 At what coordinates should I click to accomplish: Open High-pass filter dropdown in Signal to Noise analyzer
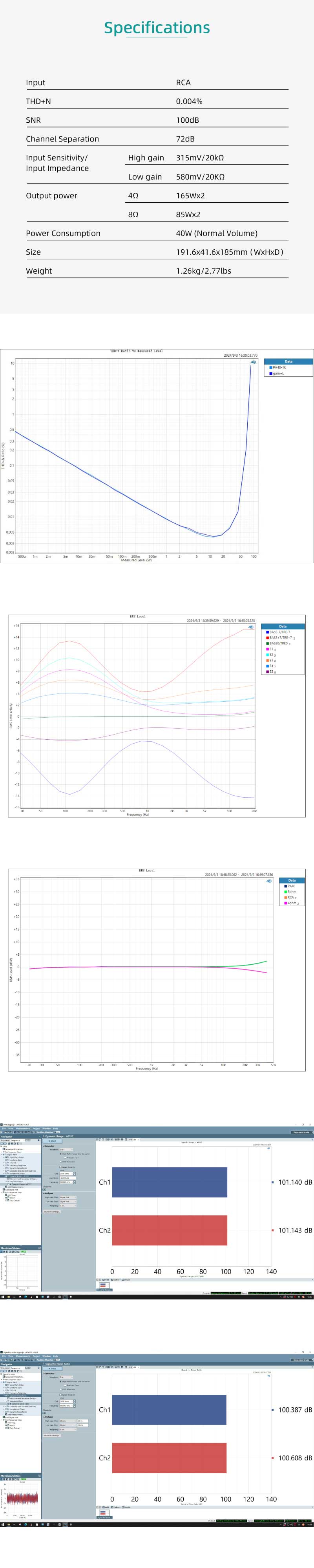[67, 1421]
